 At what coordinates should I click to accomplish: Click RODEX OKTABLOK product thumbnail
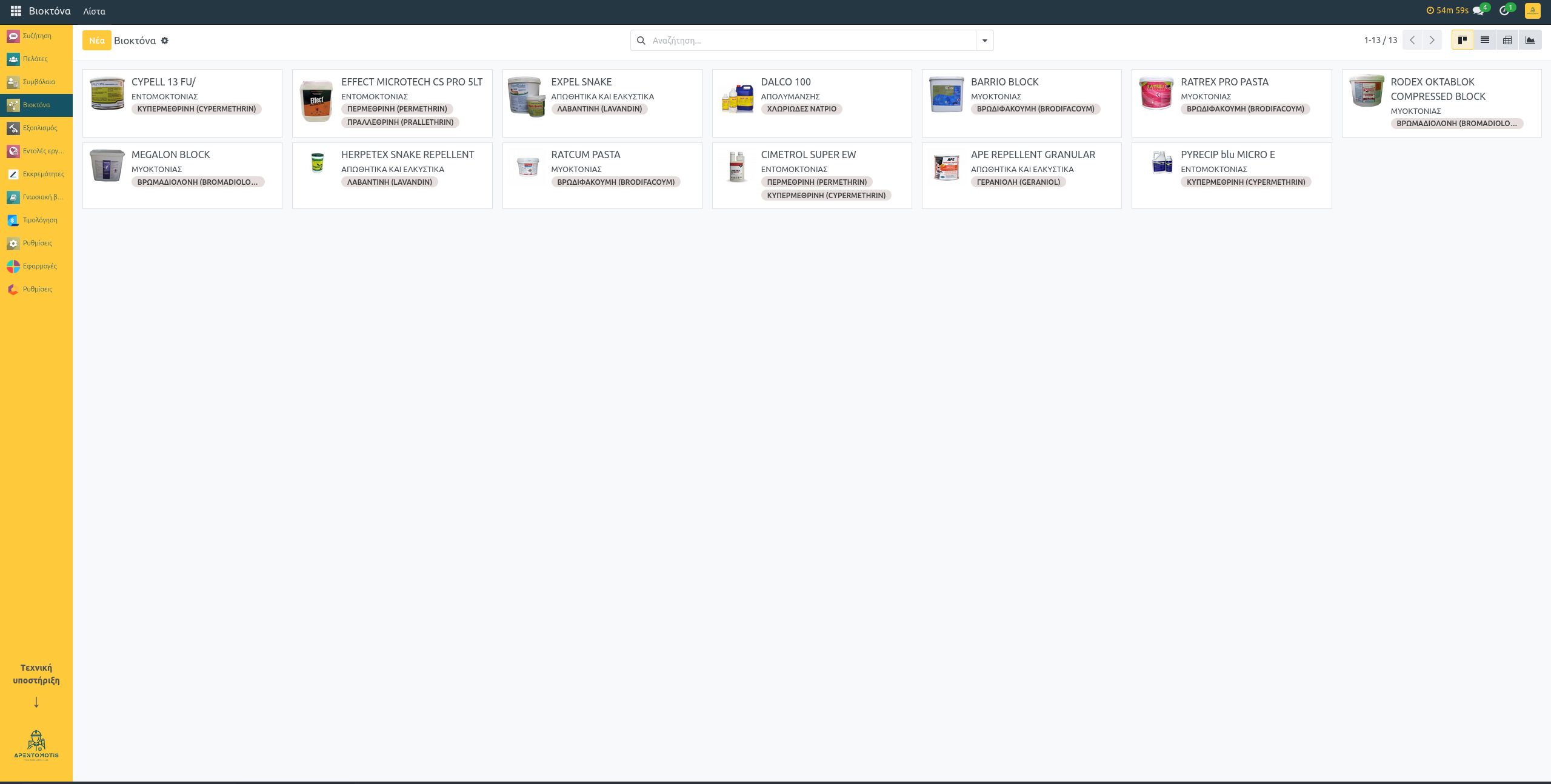tap(1366, 91)
